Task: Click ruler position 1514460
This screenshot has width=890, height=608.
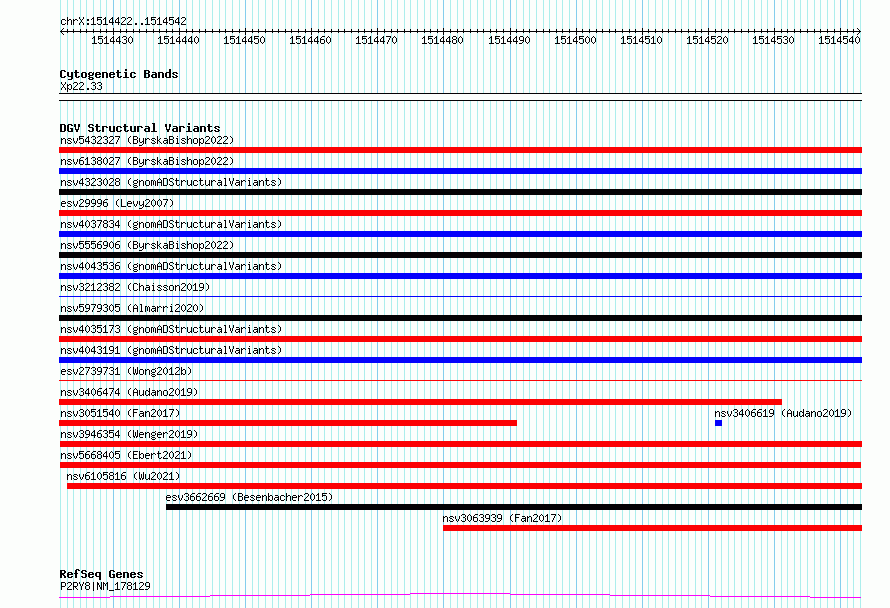Action: coord(310,40)
